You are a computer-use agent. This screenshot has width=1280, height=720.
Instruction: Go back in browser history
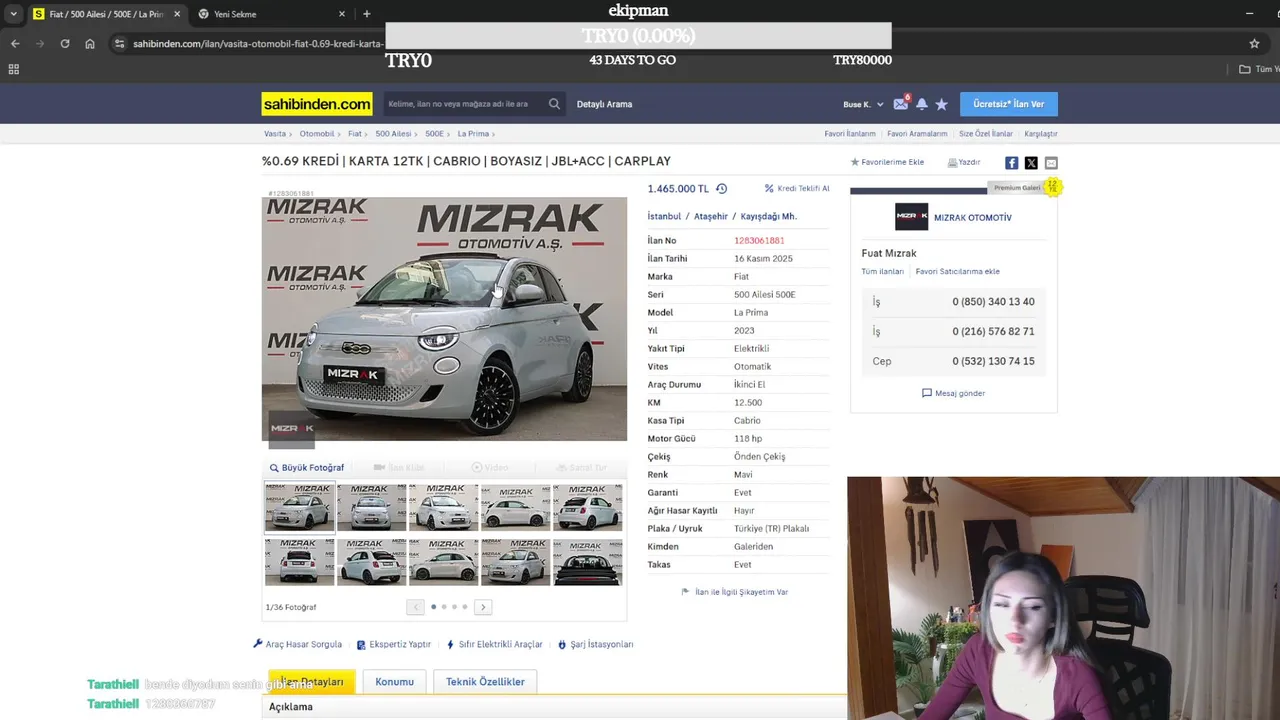(x=15, y=44)
